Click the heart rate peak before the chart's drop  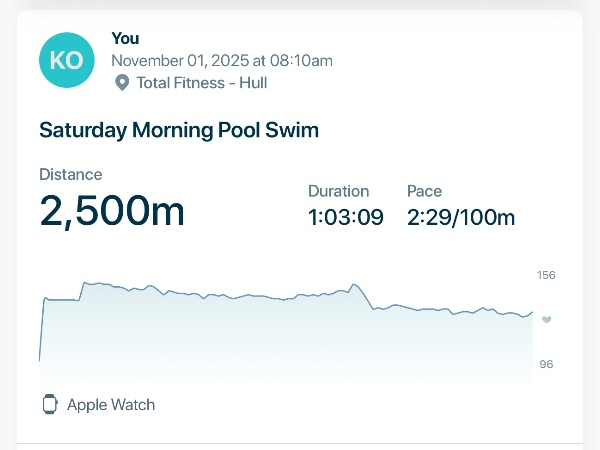tap(355, 285)
